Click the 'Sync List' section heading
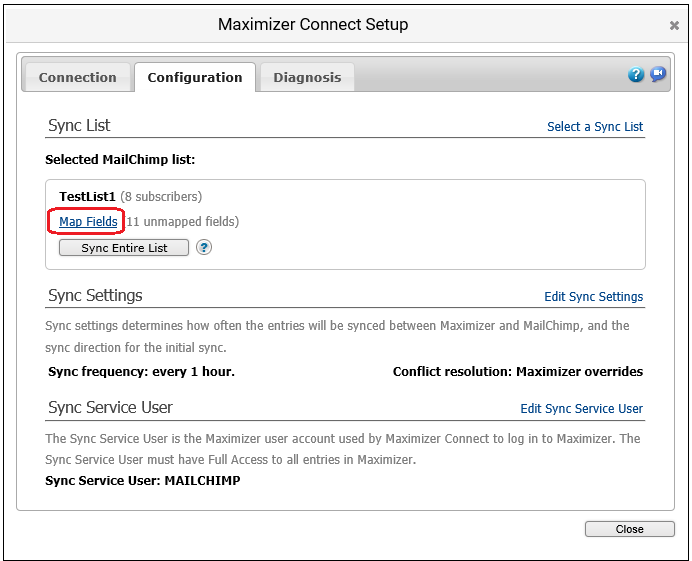The height and width of the screenshot is (561, 692). (79, 125)
